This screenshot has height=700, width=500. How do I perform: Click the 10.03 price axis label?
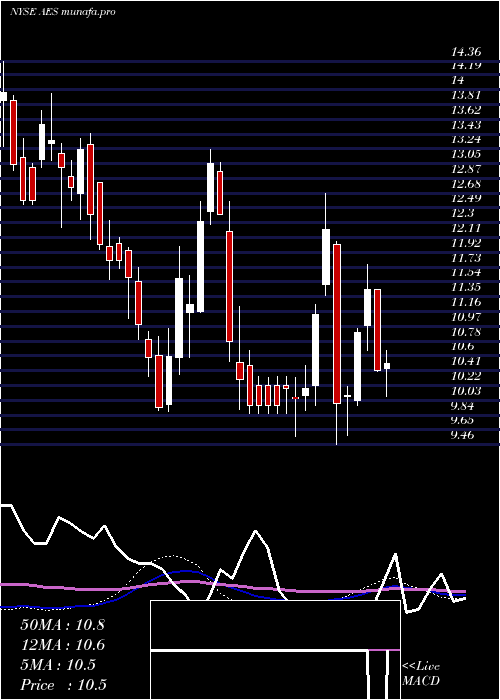466,391
